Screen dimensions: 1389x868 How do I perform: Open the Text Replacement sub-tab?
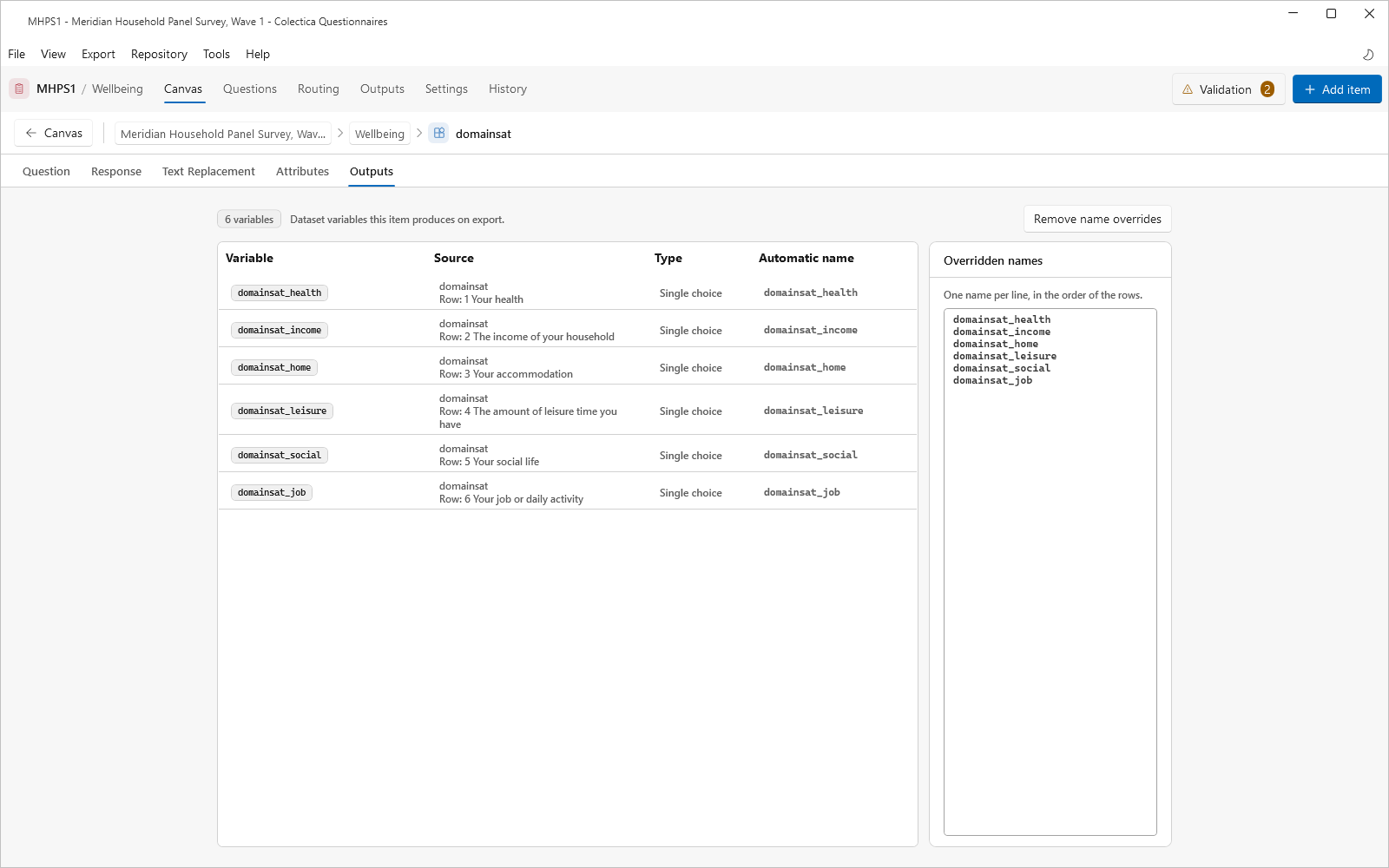coord(208,171)
